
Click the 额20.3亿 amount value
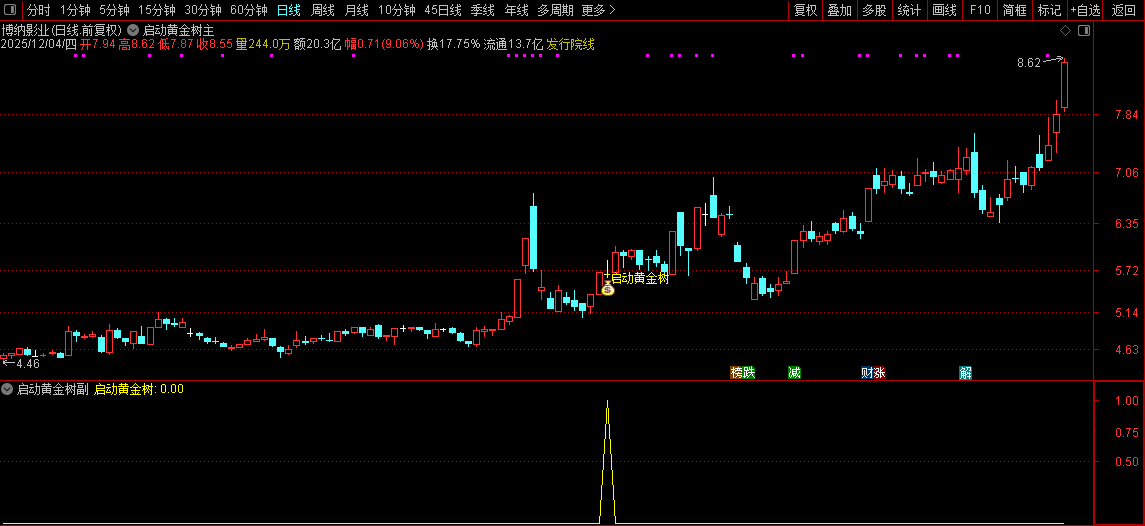tap(317, 45)
